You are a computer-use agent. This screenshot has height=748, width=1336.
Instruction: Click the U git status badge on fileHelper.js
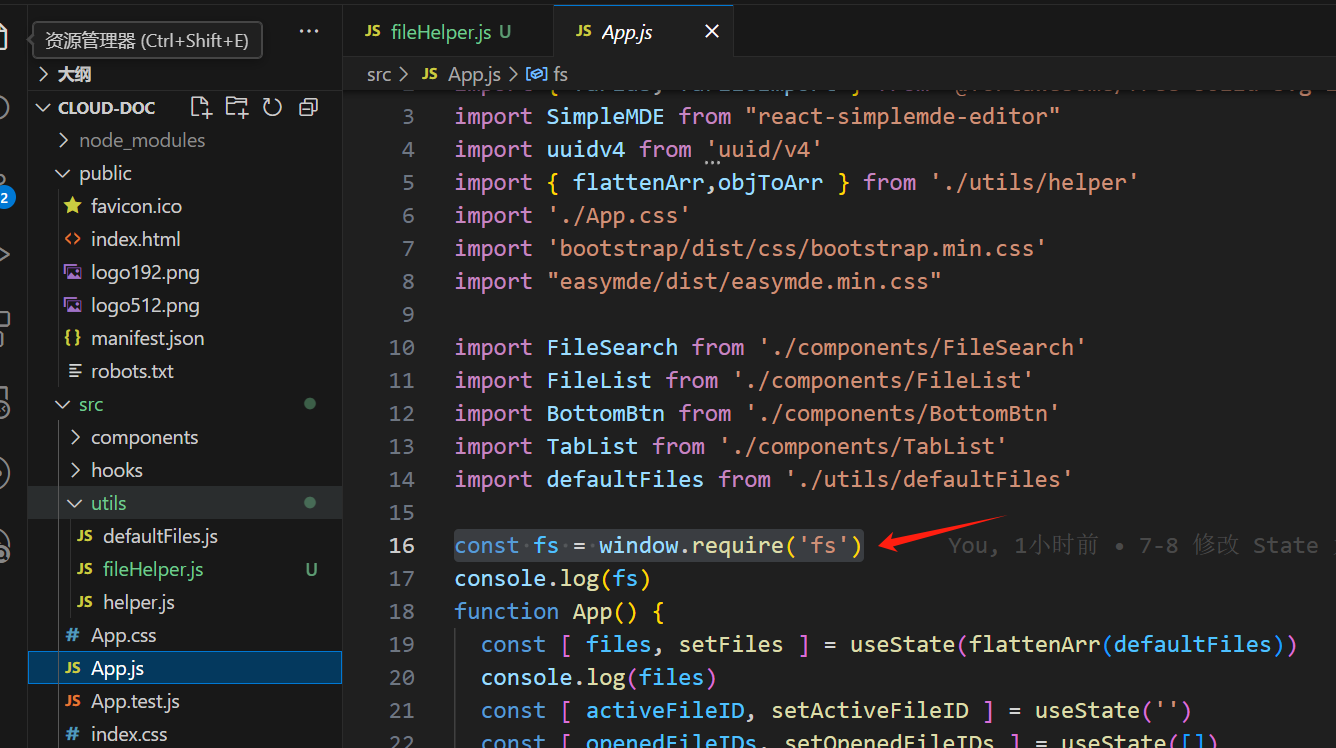pyautogui.click(x=311, y=569)
